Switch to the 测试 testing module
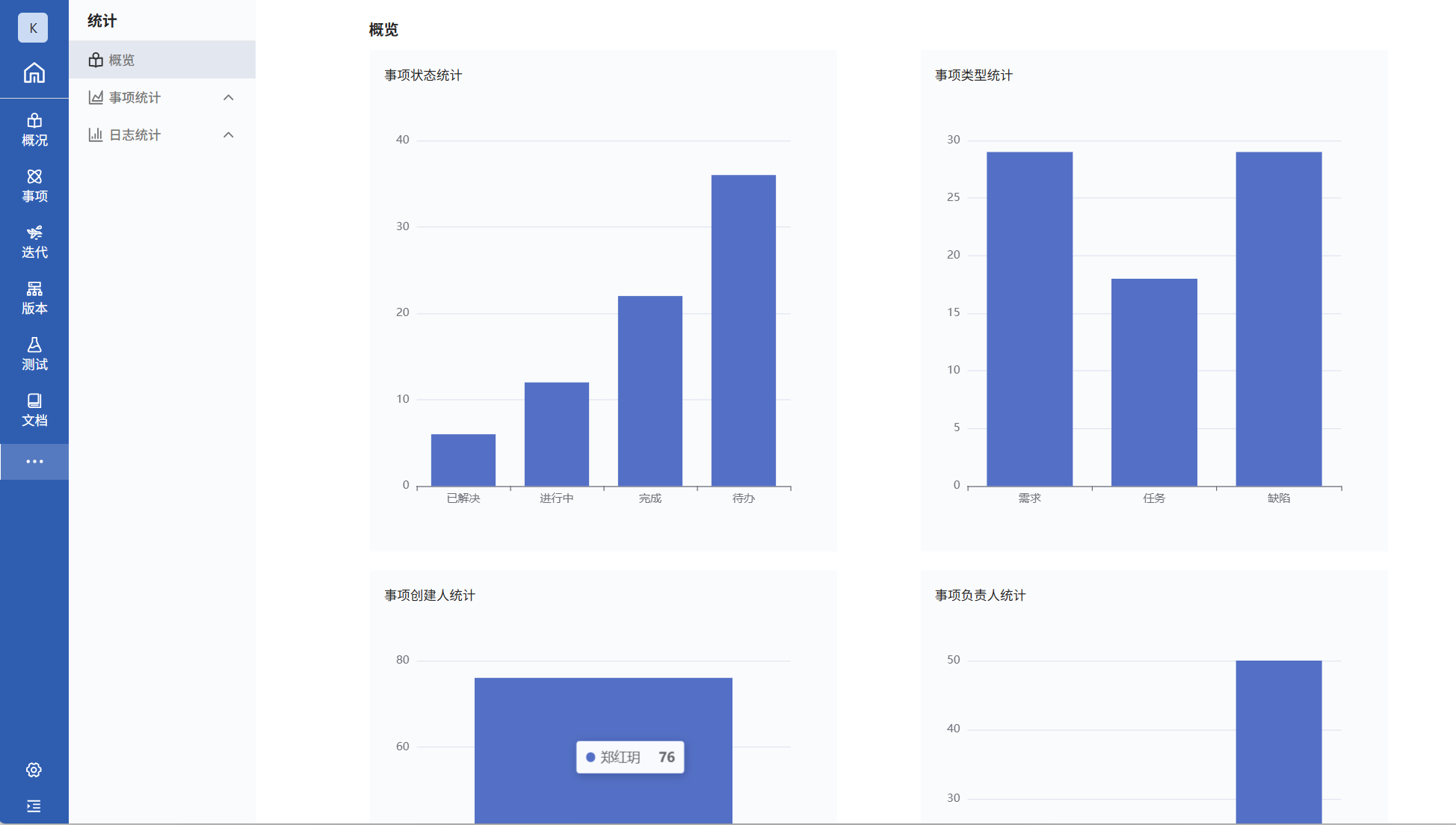The width and height of the screenshot is (1456, 825). pos(34,354)
